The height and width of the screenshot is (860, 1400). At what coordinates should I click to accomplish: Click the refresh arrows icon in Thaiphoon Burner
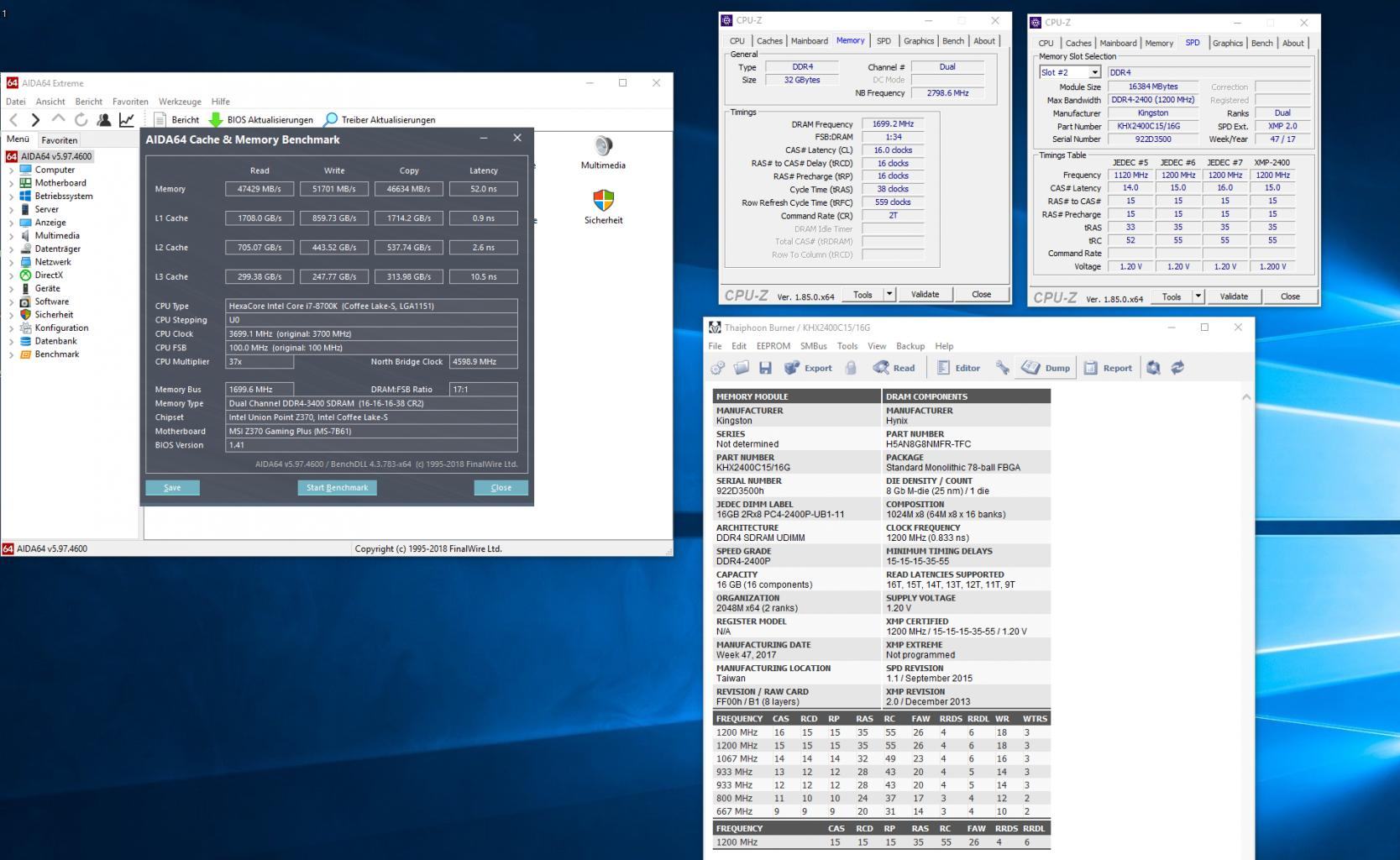click(1177, 368)
